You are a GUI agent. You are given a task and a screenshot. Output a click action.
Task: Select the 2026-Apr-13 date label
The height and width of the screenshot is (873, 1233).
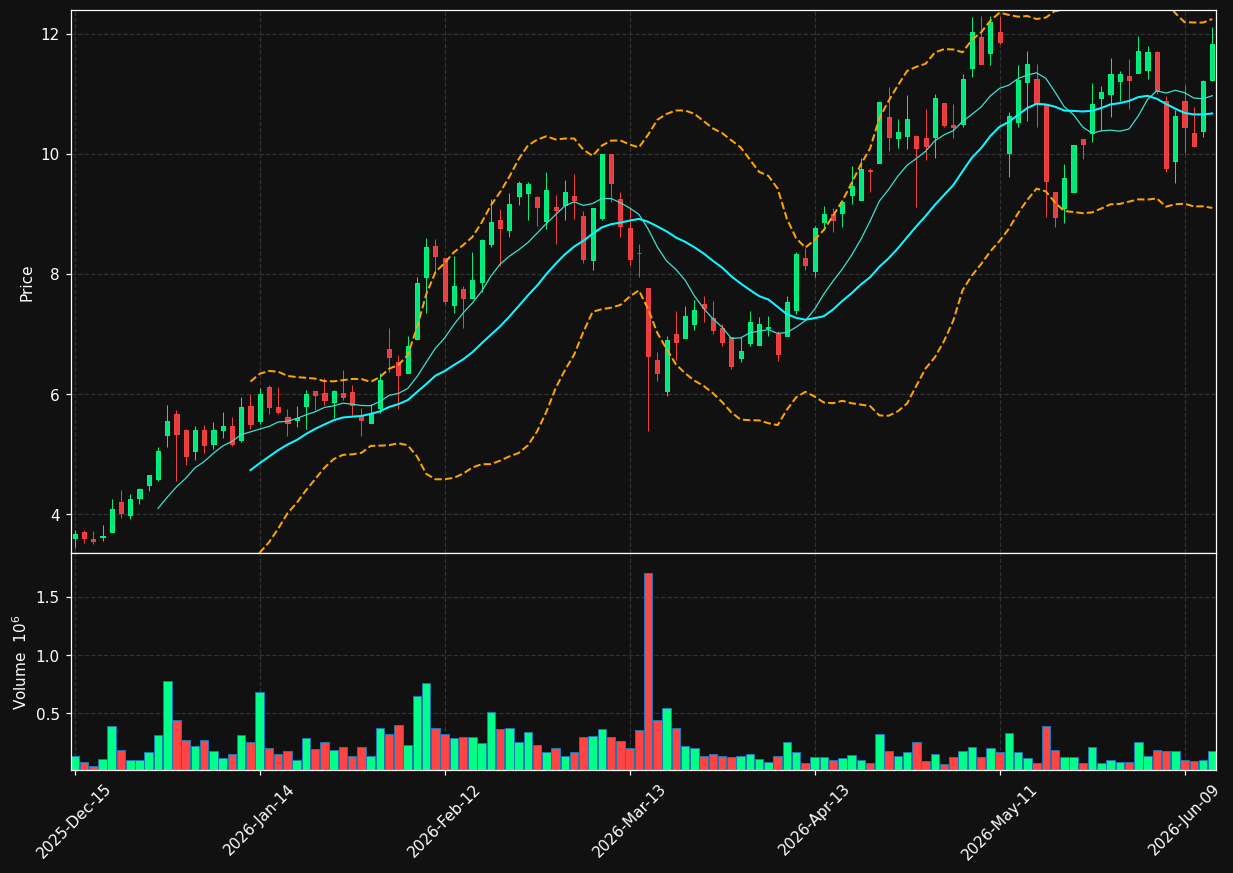[x=814, y=820]
